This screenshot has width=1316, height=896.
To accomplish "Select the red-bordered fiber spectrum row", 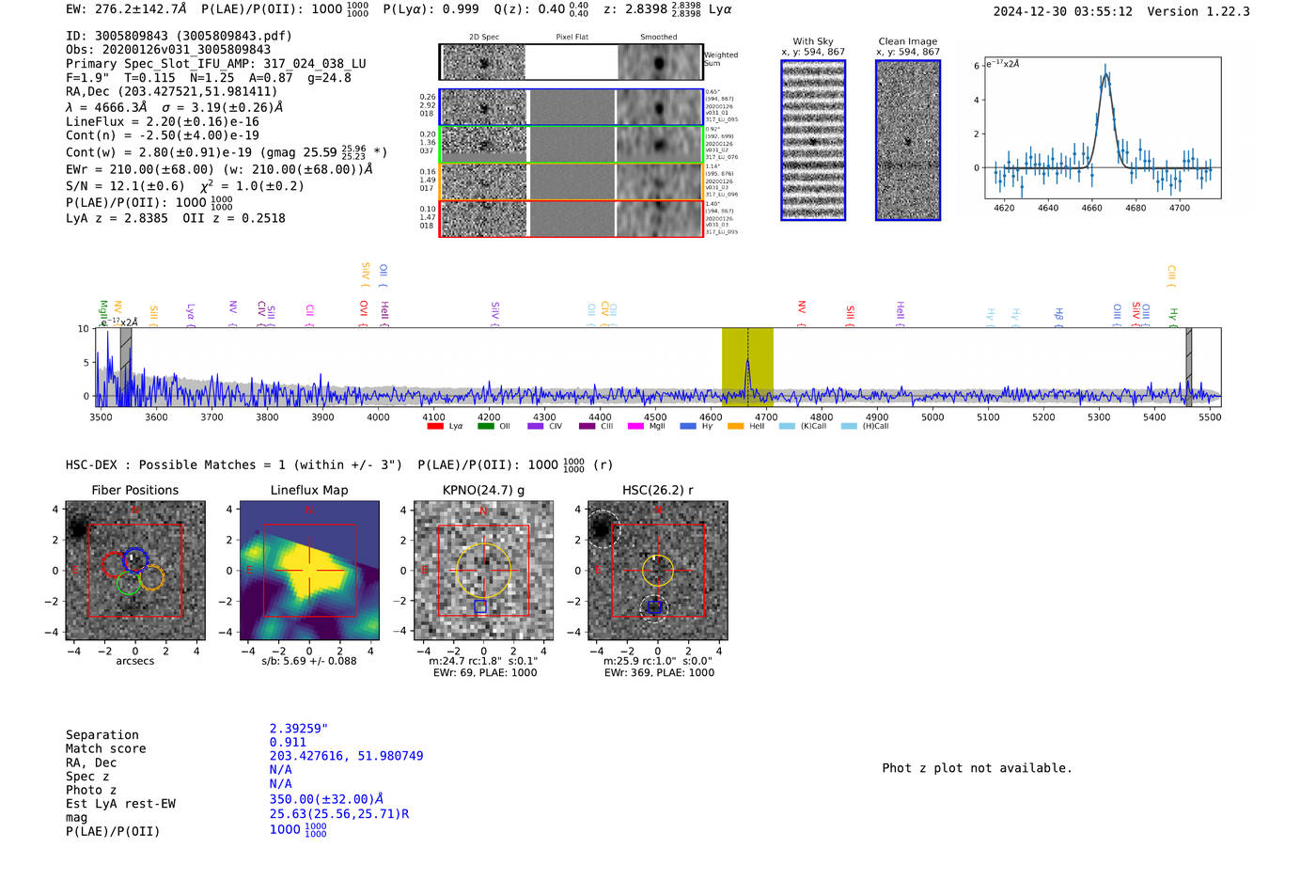I will click(x=571, y=218).
